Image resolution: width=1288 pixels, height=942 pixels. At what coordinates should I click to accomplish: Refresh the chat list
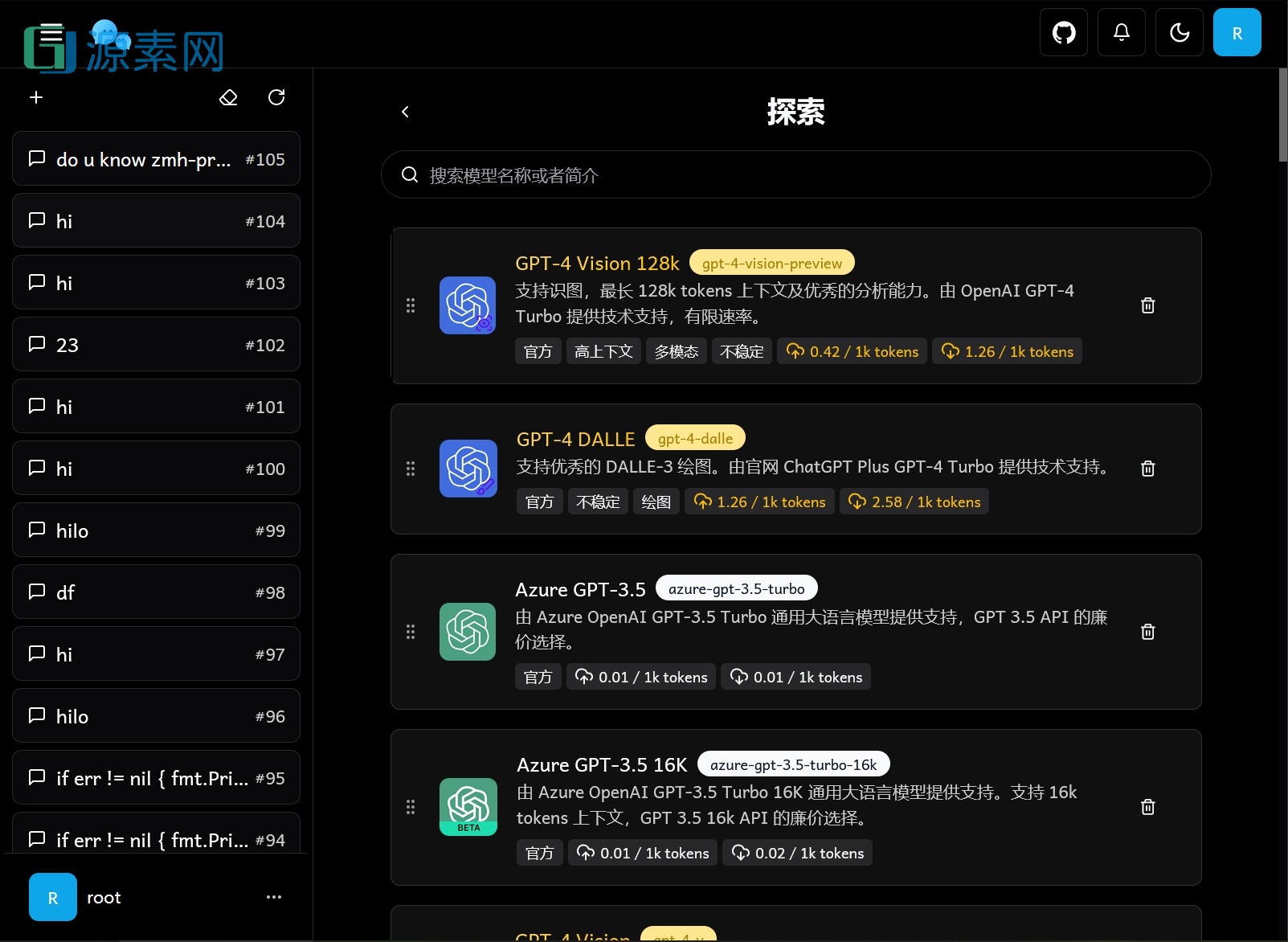[x=276, y=96]
